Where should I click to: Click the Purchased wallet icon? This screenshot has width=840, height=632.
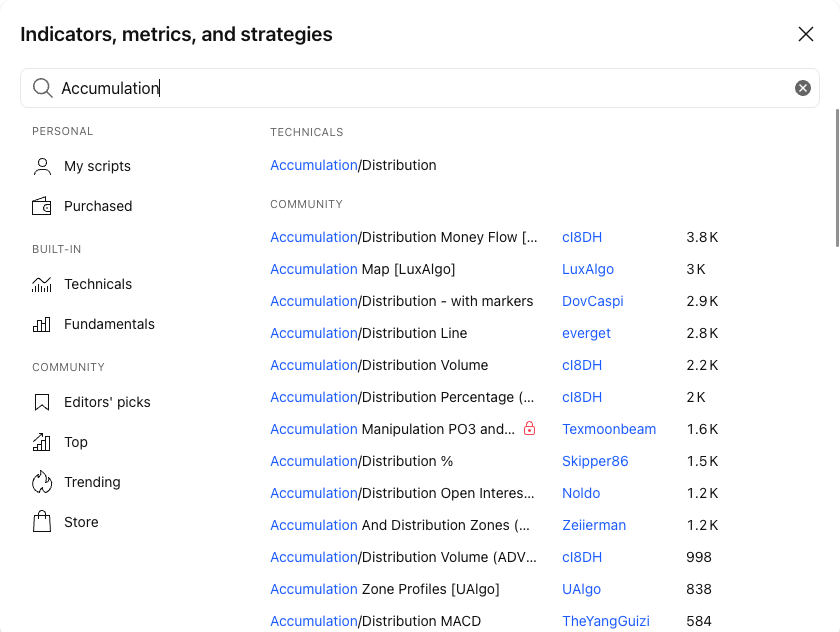[x=42, y=206]
